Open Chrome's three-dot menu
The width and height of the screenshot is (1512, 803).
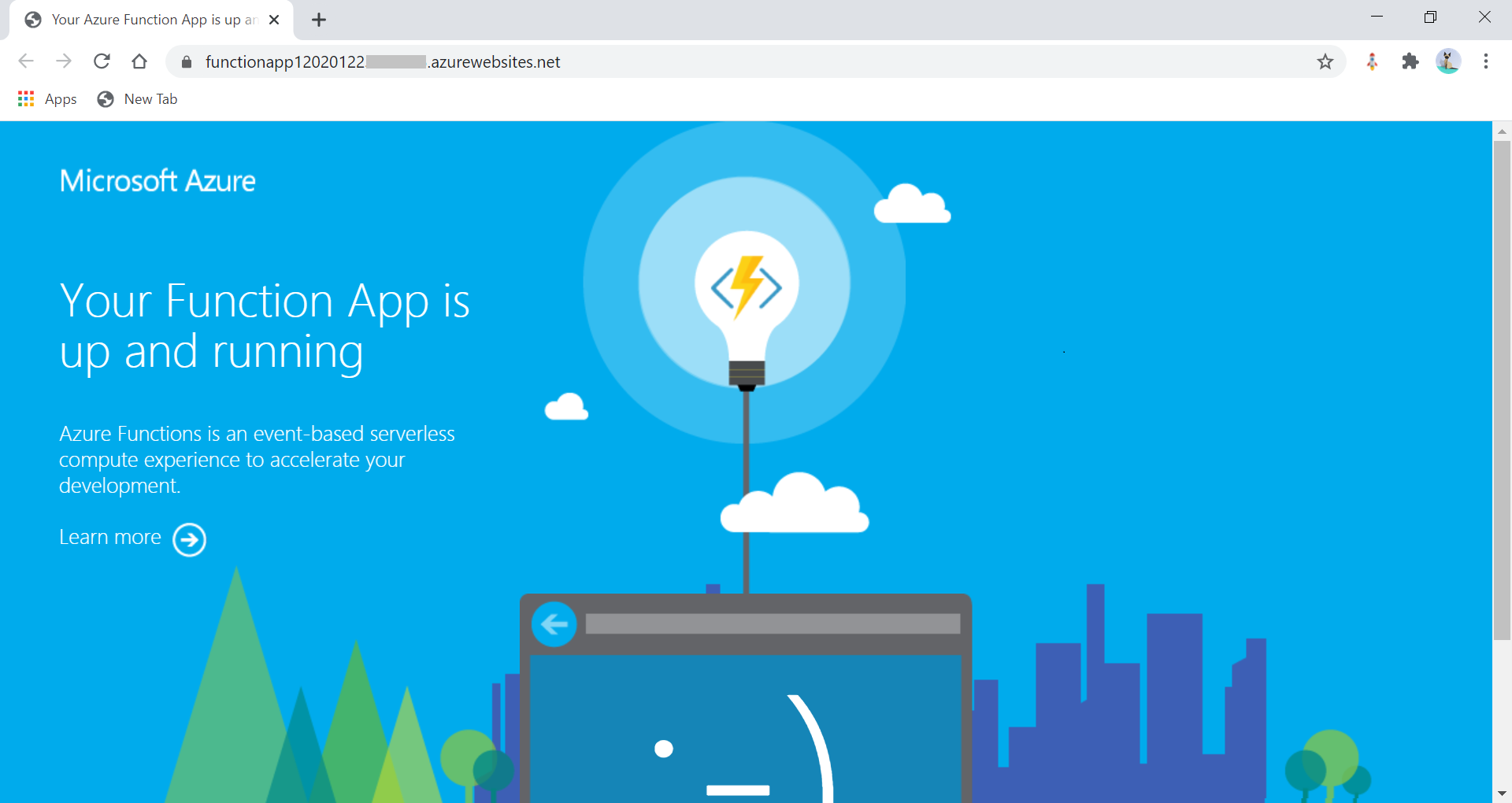click(1486, 61)
